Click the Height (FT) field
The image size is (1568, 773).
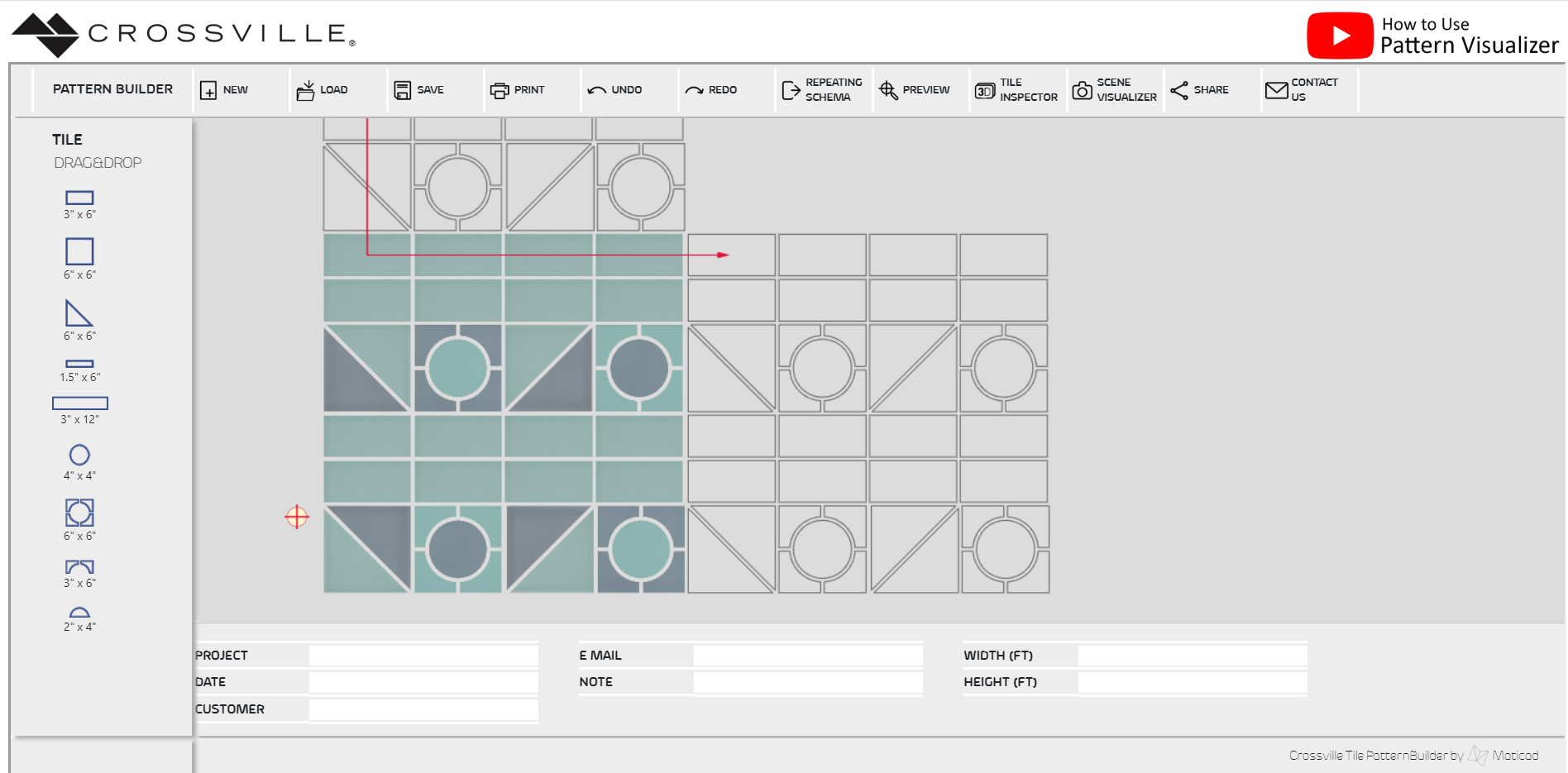[1193, 682]
